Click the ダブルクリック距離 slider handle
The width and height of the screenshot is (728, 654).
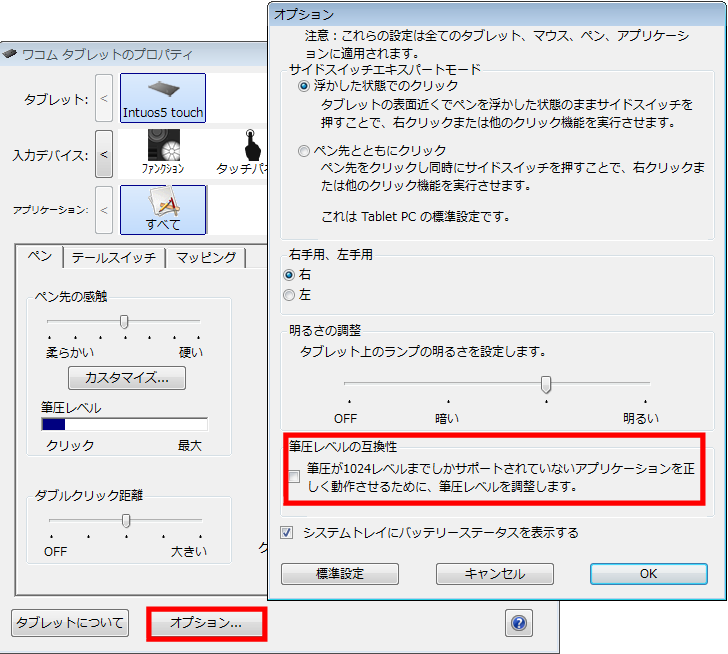coord(126,520)
